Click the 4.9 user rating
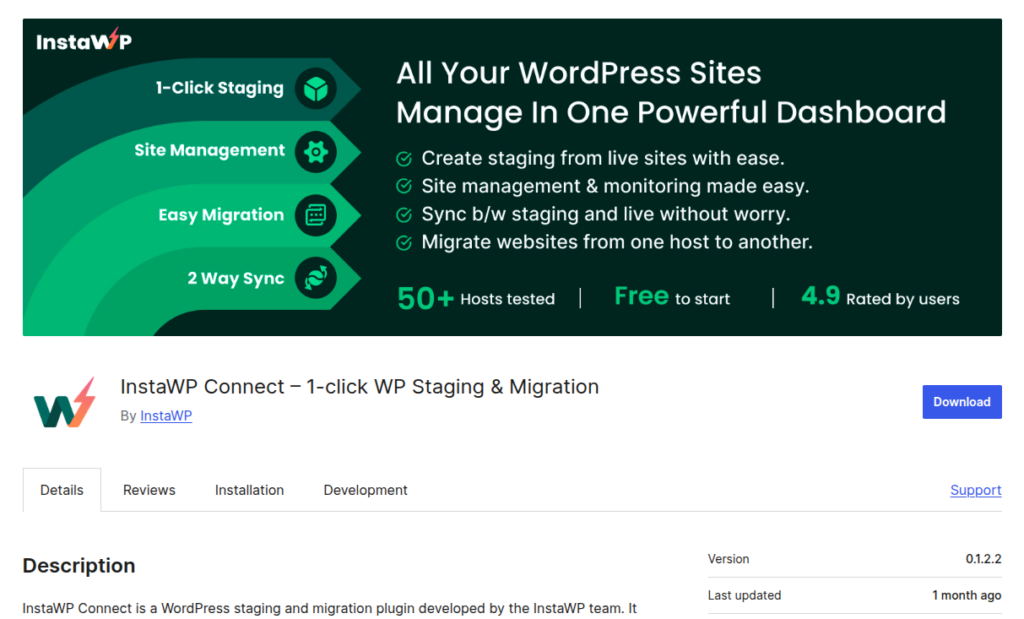 coord(820,295)
